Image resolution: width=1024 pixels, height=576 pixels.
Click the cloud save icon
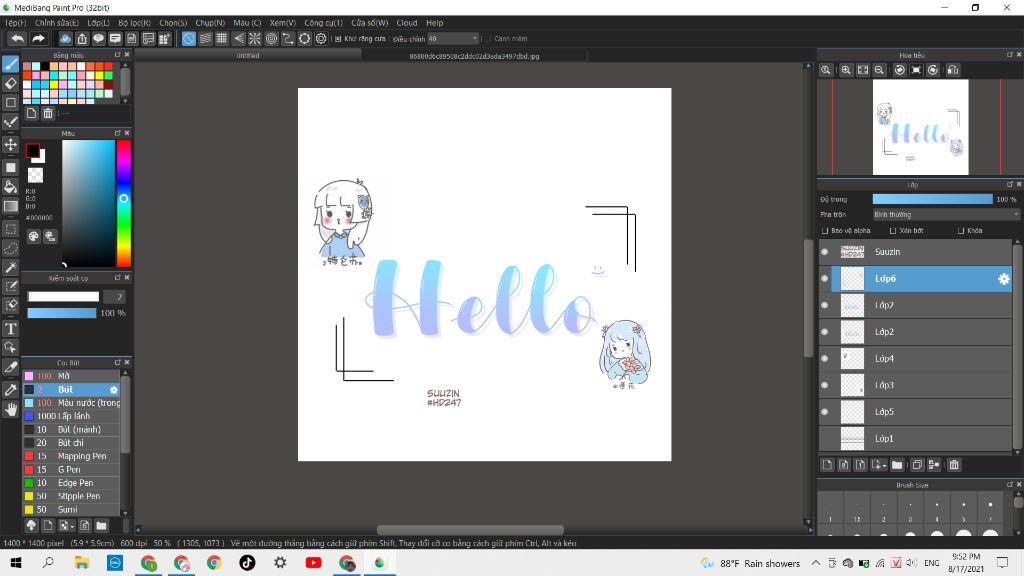pyautogui.click(x=65, y=39)
